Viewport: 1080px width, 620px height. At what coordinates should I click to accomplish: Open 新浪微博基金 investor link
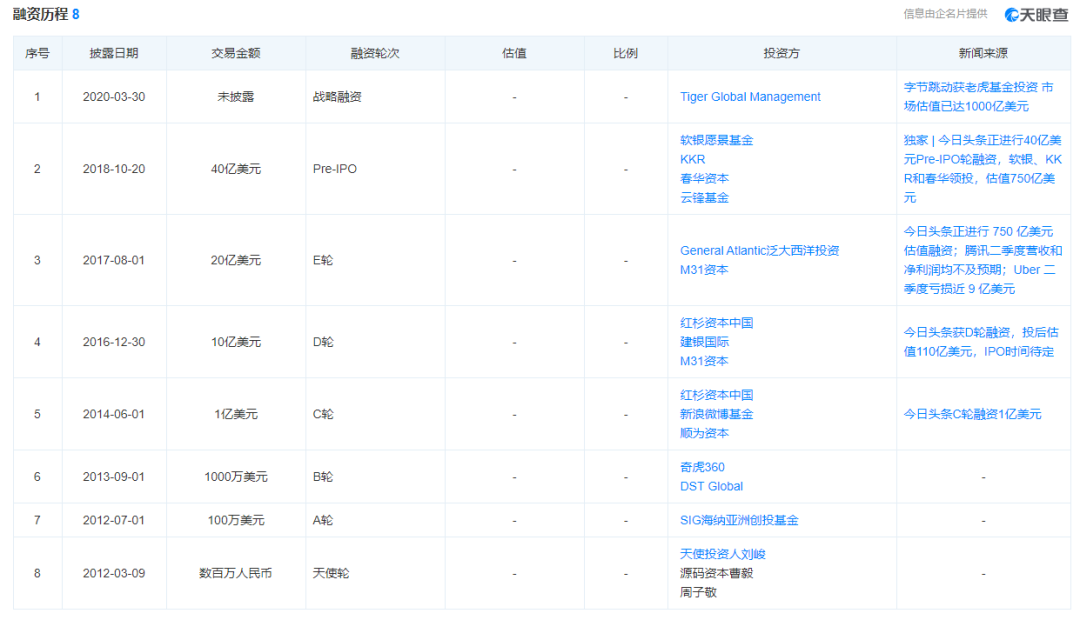tap(716, 415)
